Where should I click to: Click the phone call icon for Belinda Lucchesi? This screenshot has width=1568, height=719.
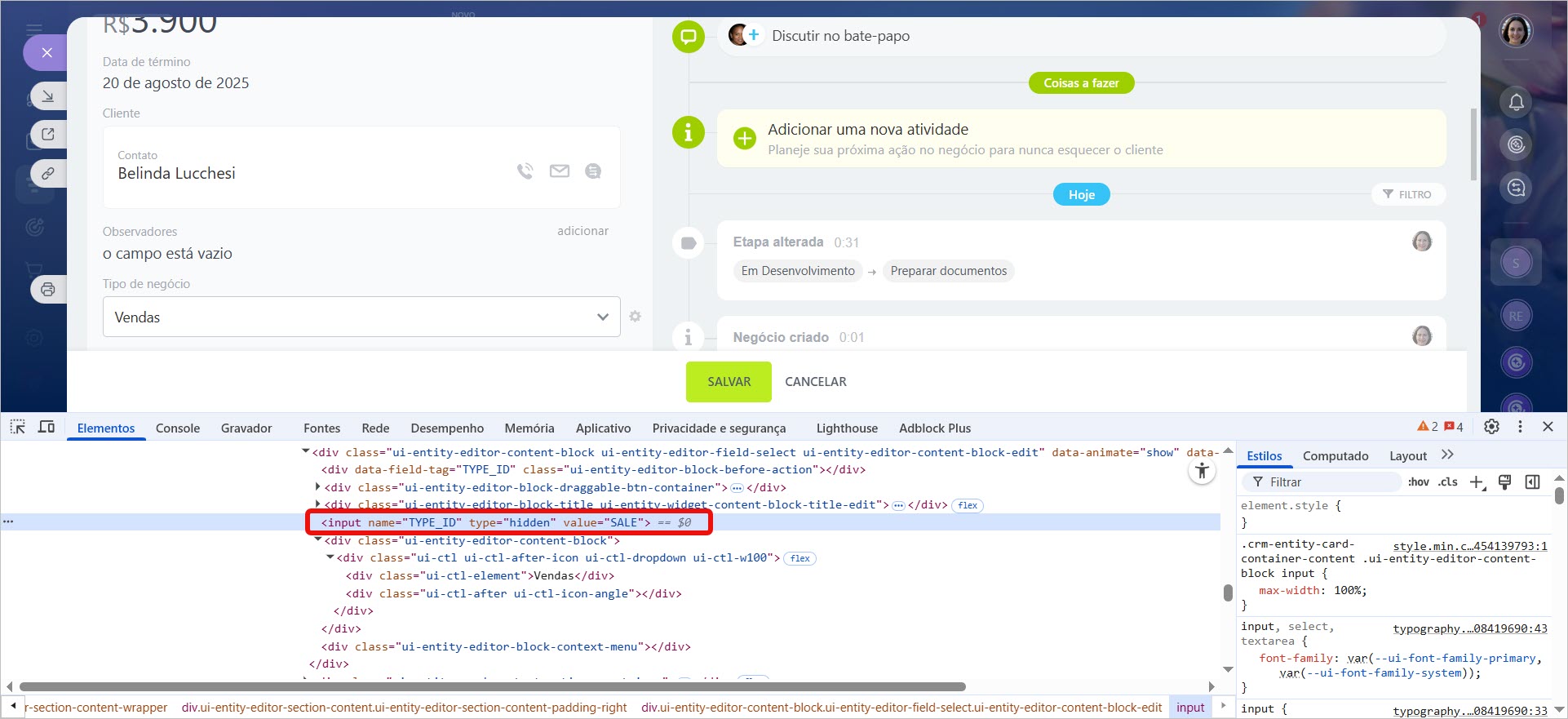pos(525,171)
